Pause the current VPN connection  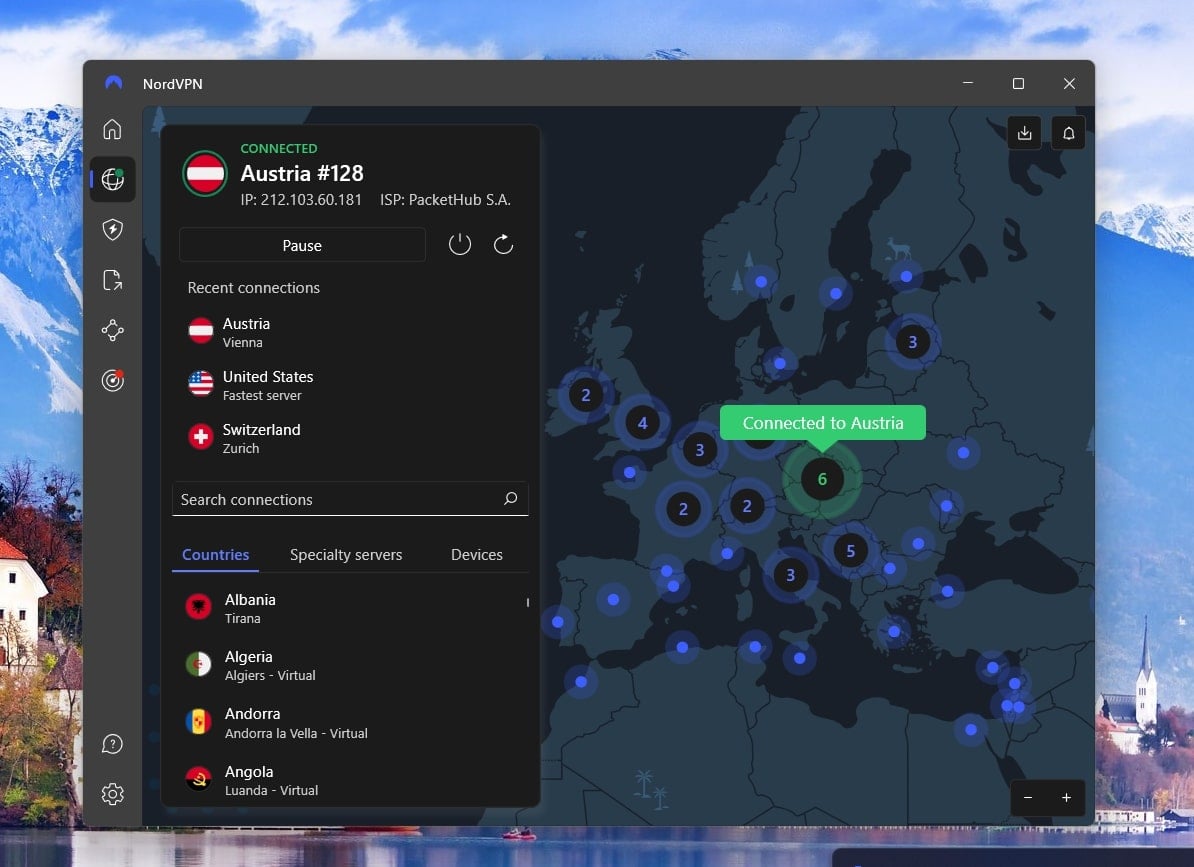coord(302,245)
